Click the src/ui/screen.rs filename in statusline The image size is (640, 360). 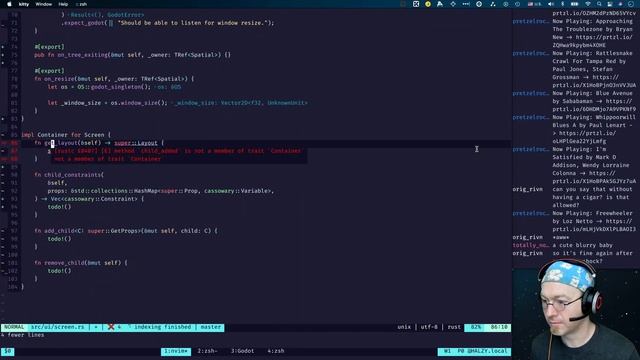click(58, 327)
